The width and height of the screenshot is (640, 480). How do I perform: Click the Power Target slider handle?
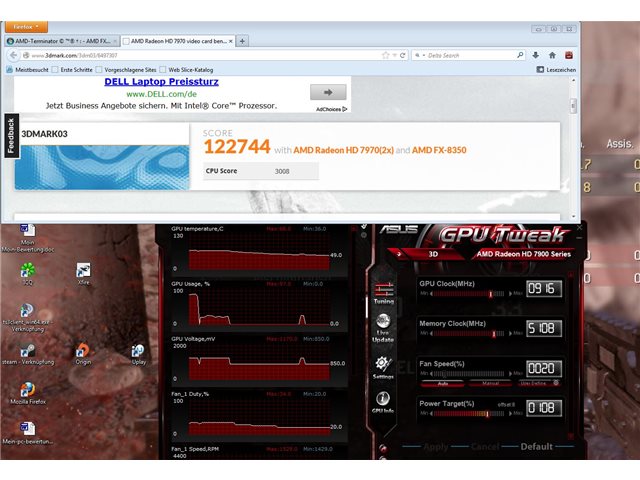pyautogui.click(x=487, y=413)
